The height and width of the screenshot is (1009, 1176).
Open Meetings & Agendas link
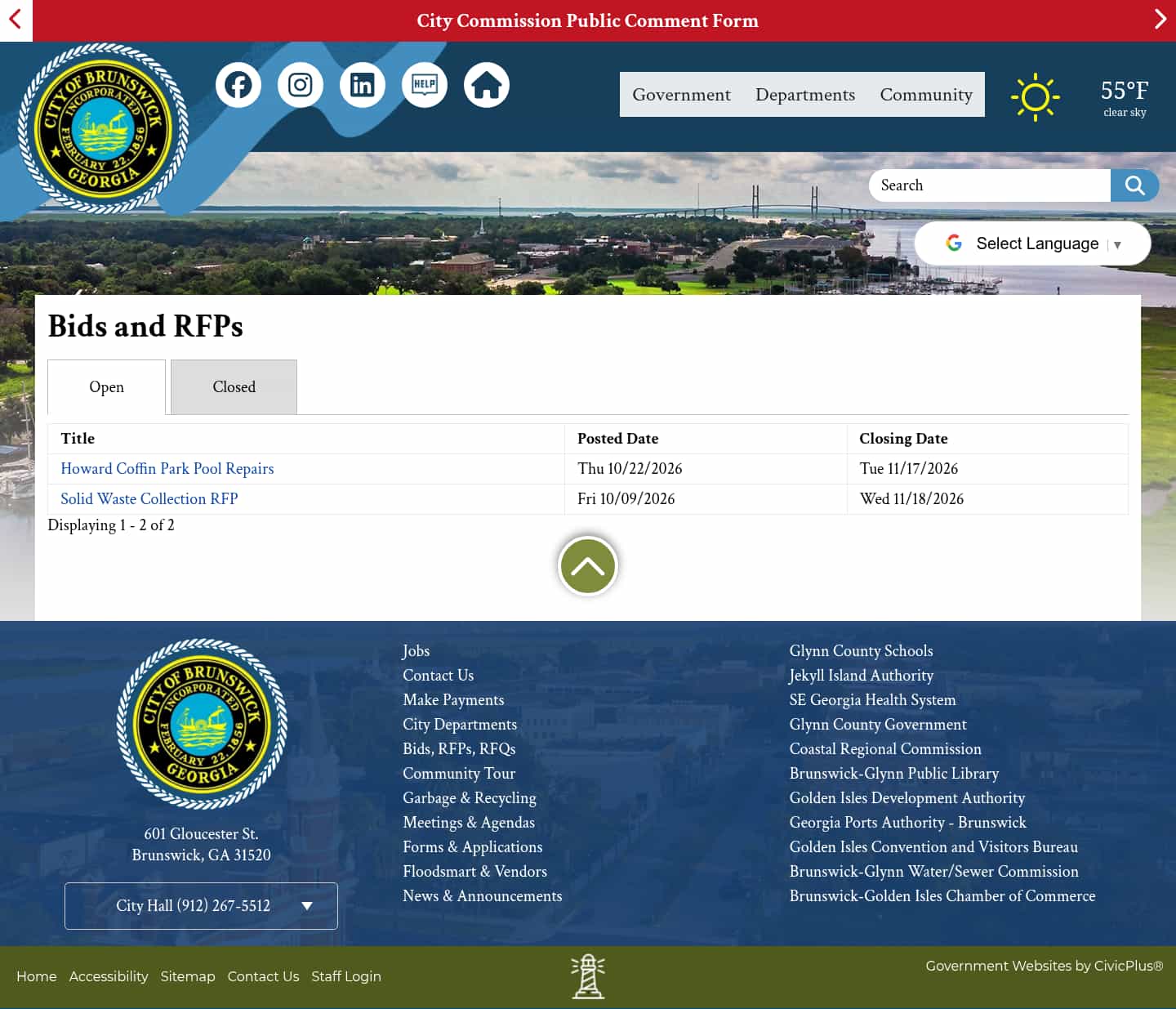(x=469, y=823)
